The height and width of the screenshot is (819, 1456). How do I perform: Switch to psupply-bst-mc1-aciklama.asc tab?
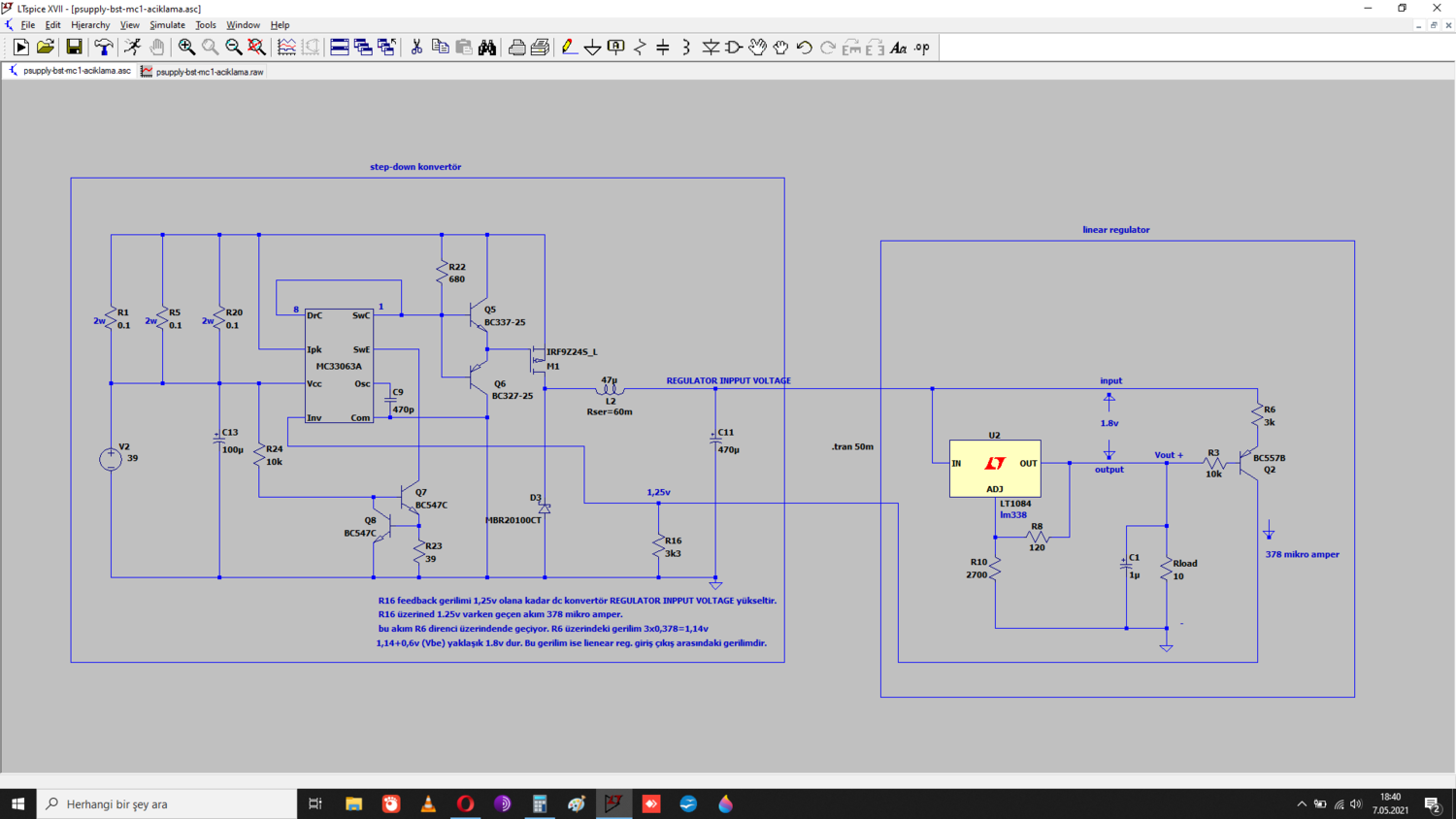pyautogui.click(x=69, y=71)
